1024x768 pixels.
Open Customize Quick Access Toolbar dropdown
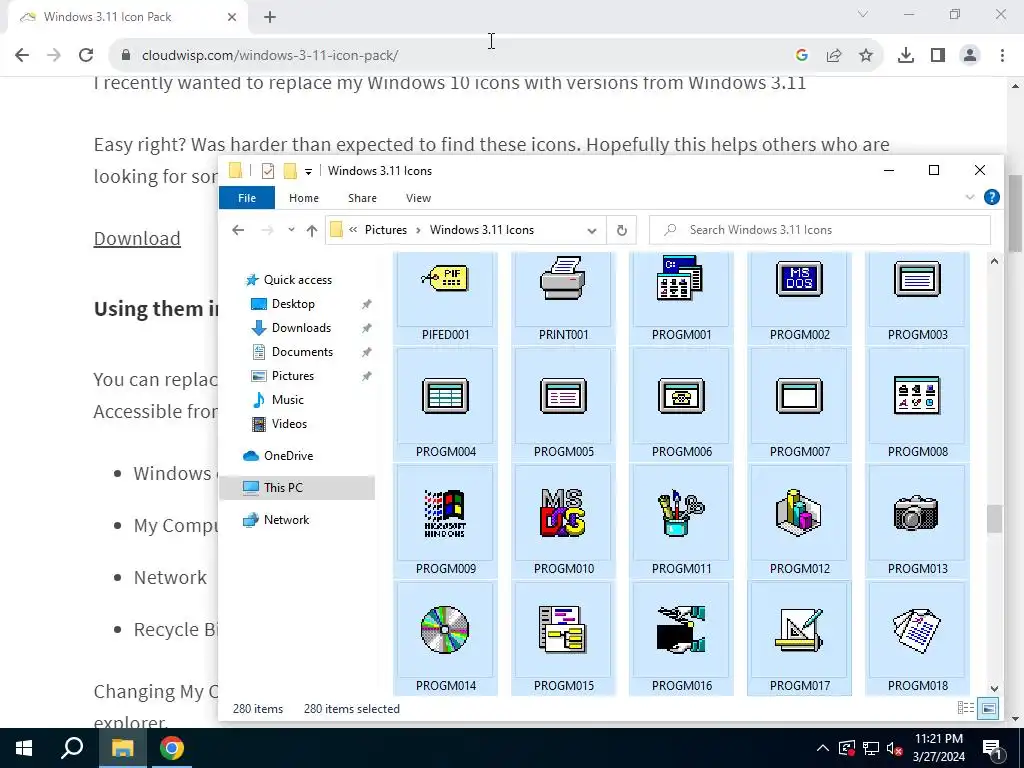pyautogui.click(x=308, y=172)
